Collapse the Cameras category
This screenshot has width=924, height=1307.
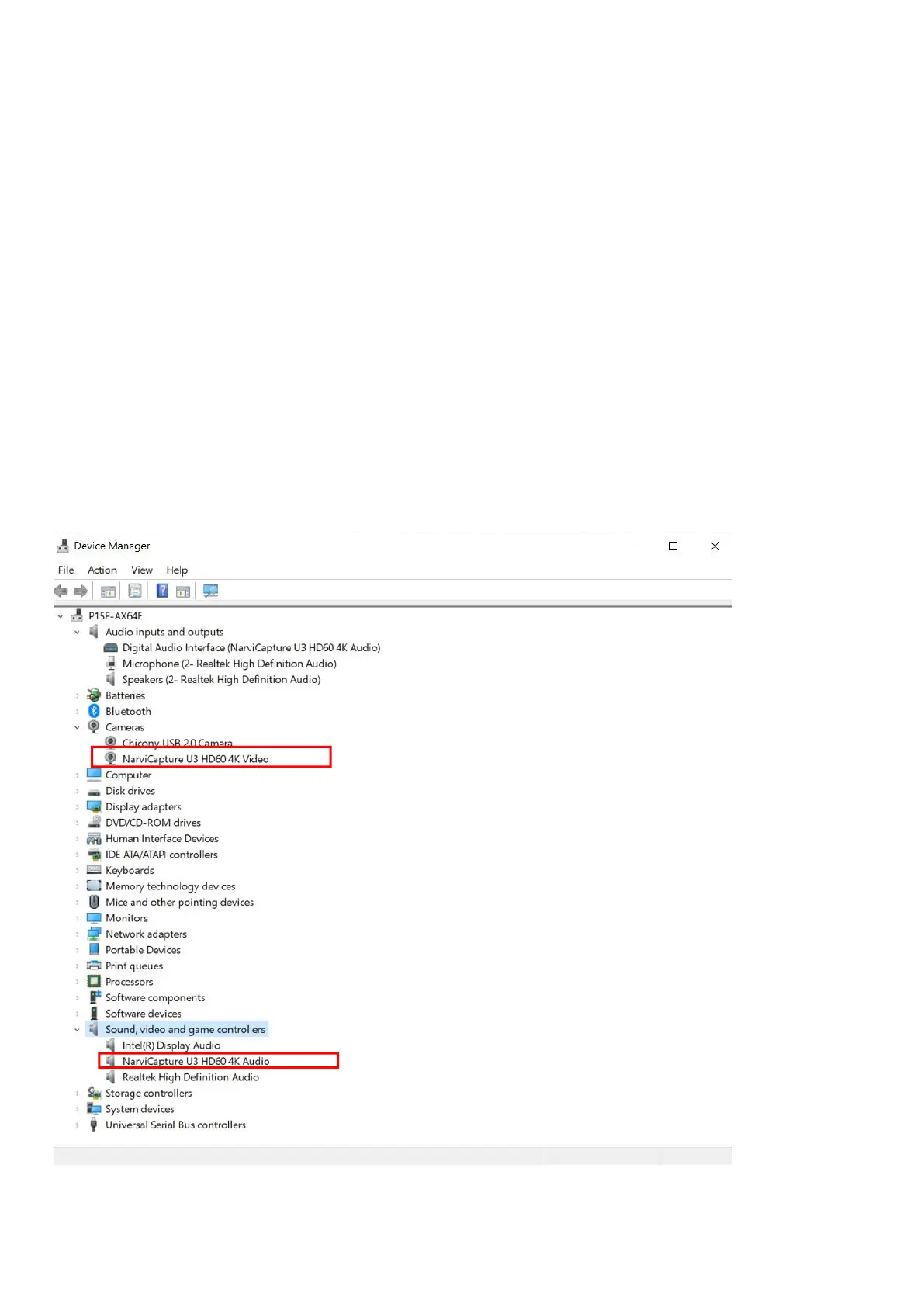point(77,728)
